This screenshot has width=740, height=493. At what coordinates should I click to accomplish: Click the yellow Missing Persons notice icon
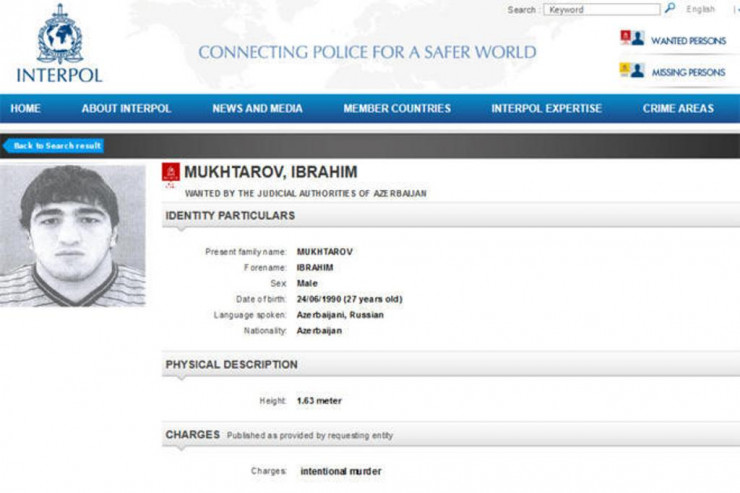tap(625, 70)
